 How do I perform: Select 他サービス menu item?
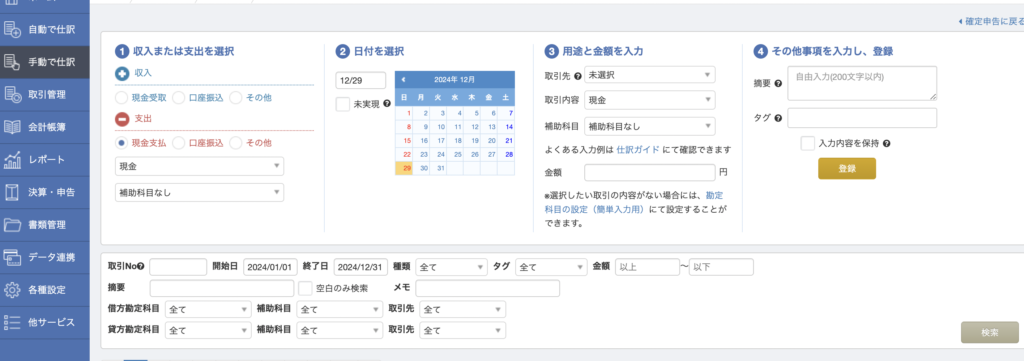point(44,322)
